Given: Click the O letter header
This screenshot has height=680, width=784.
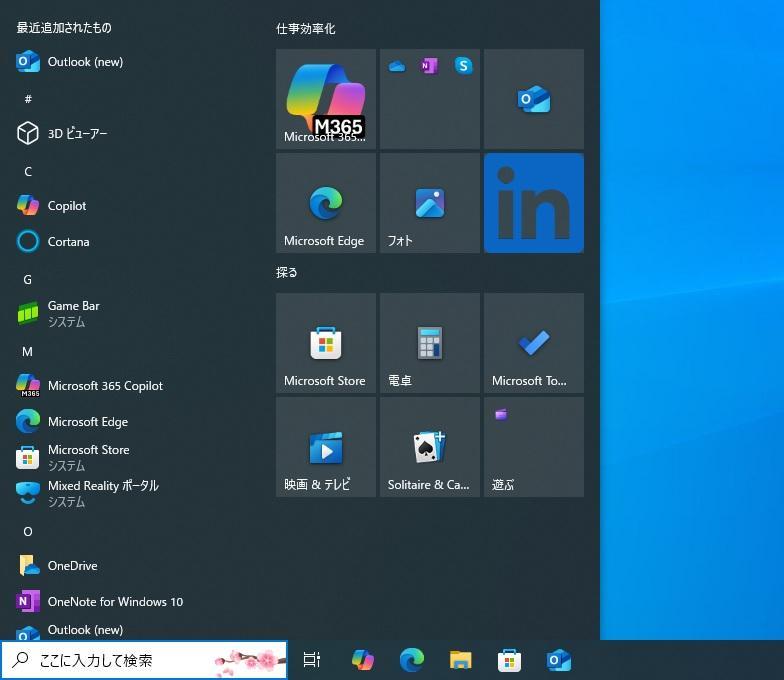Looking at the screenshot, I should pyautogui.click(x=28, y=532).
